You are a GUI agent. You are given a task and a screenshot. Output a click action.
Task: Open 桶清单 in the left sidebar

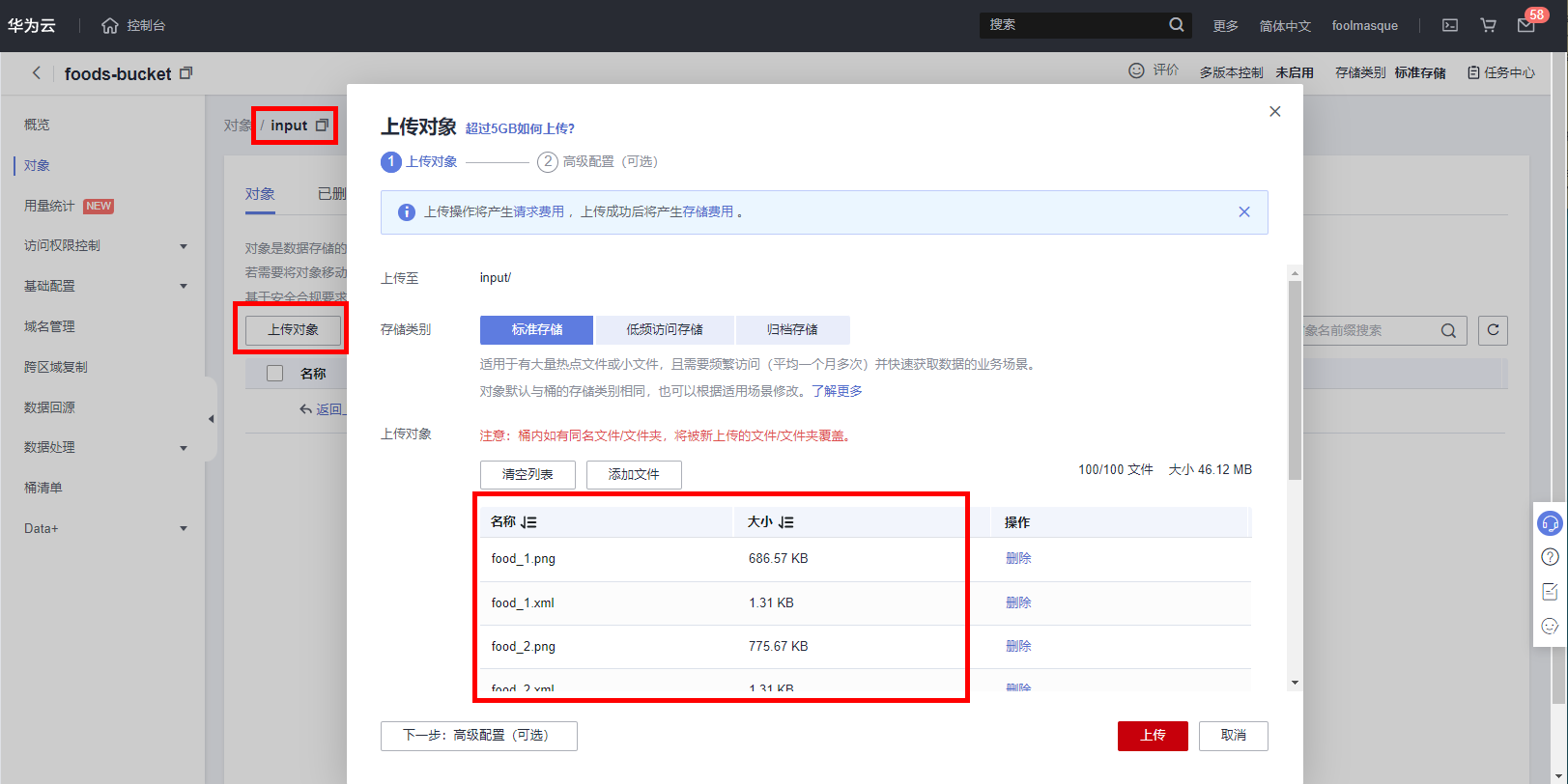click(x=43, y=489)
